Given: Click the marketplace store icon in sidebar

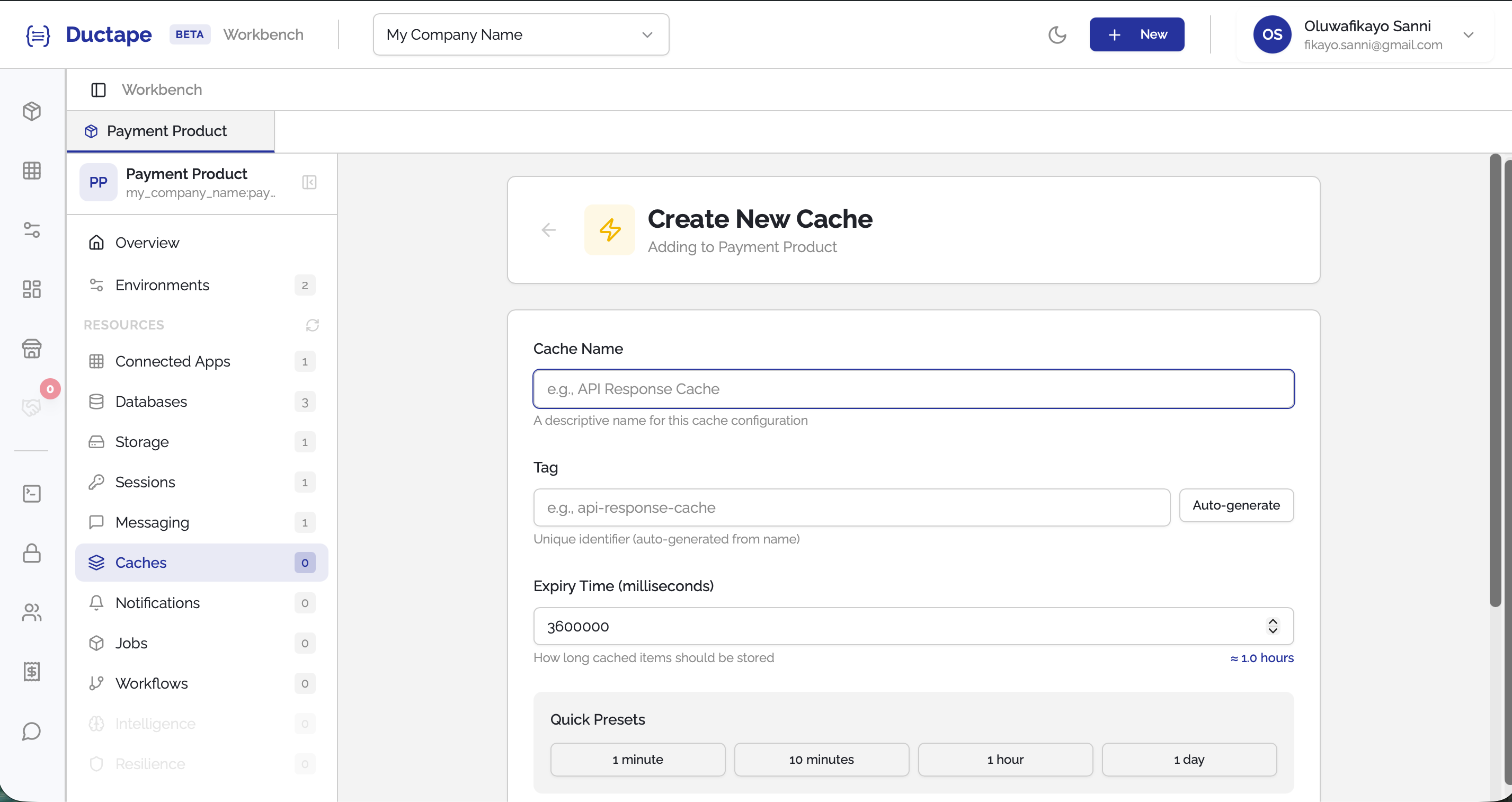Looking at the screenshot, I should click(x=32, y=349).
